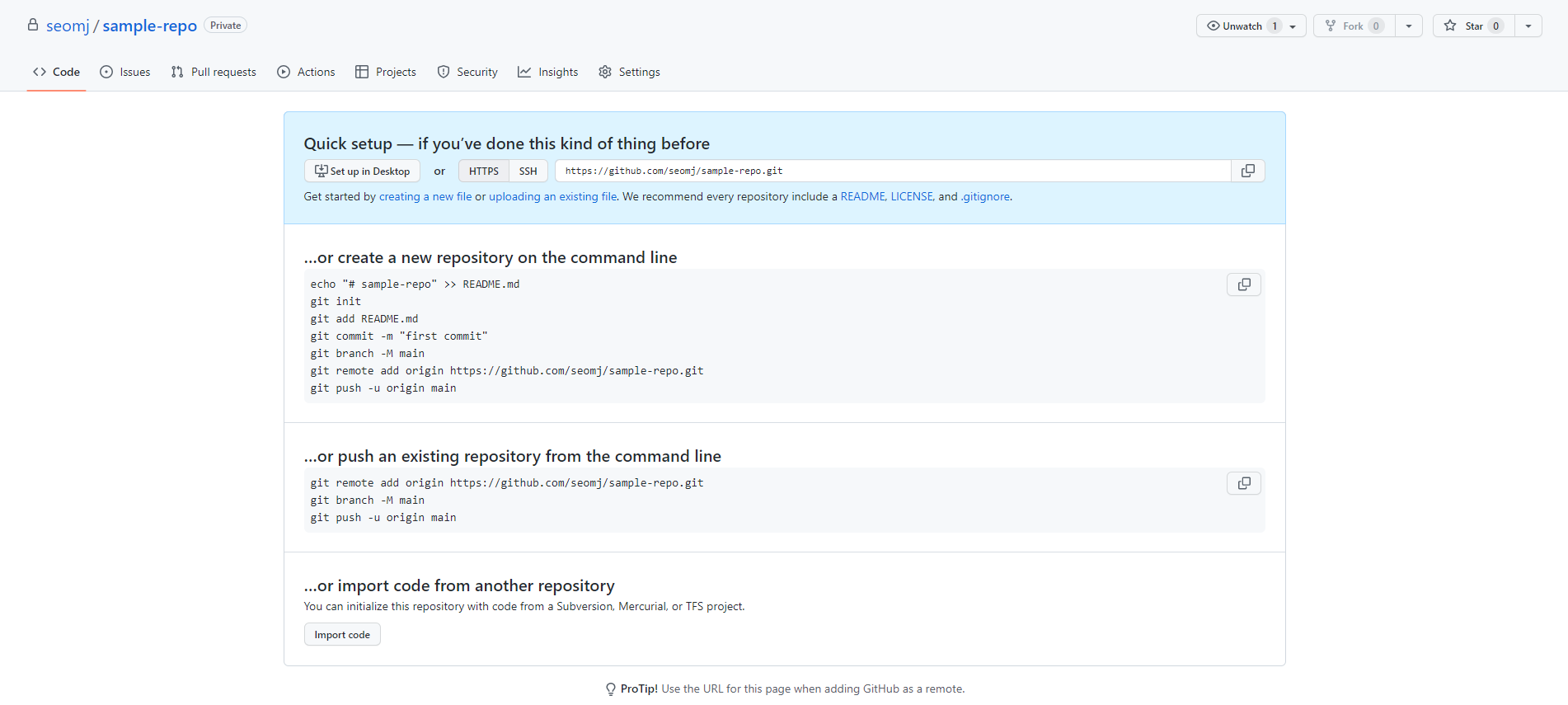Open the sample-repo repository name link

click(150, 26)
